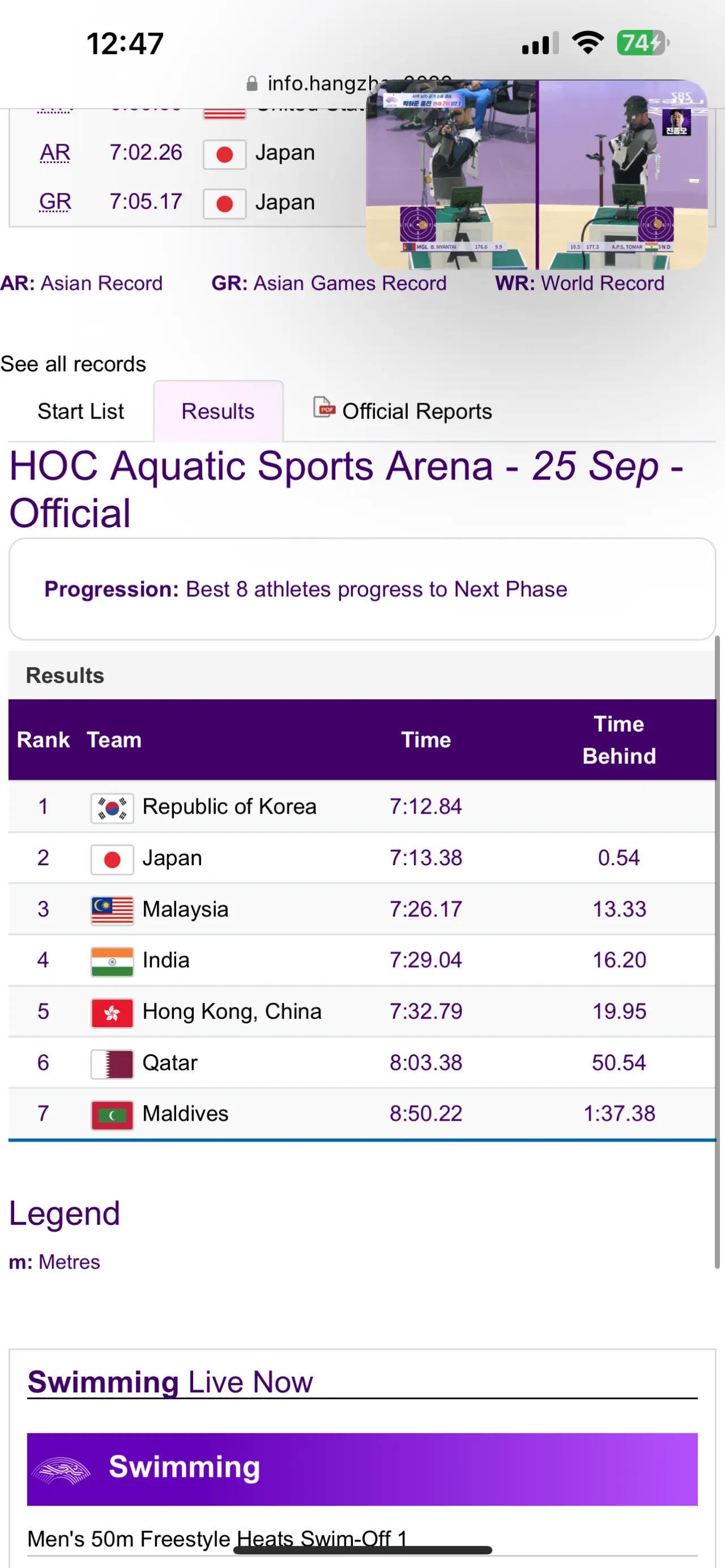
Task: Tap the page scrollbar on right edge
Action: tap(717, 950)
